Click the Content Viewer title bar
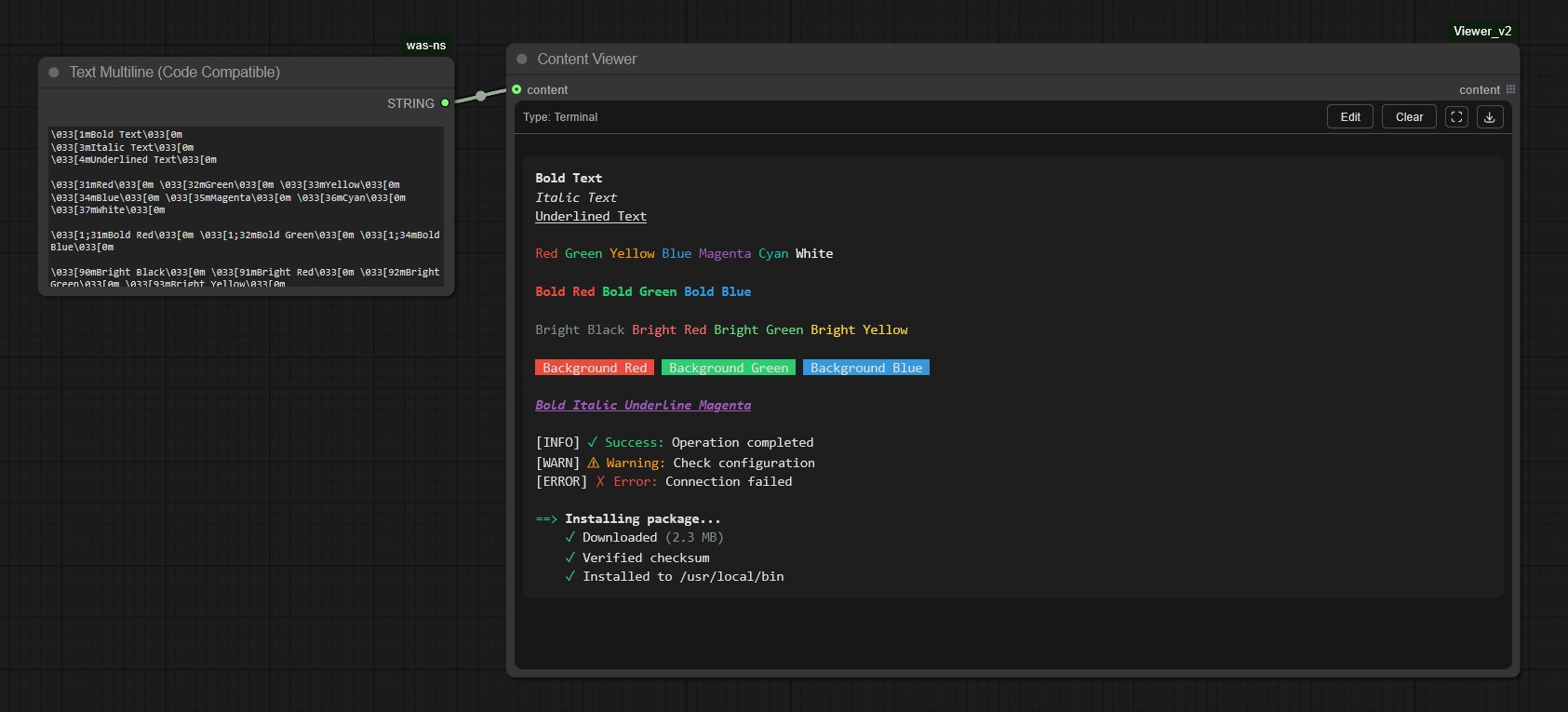Image resolution: width=1568 pixels, height=712 pixels. pos(1012,59)
